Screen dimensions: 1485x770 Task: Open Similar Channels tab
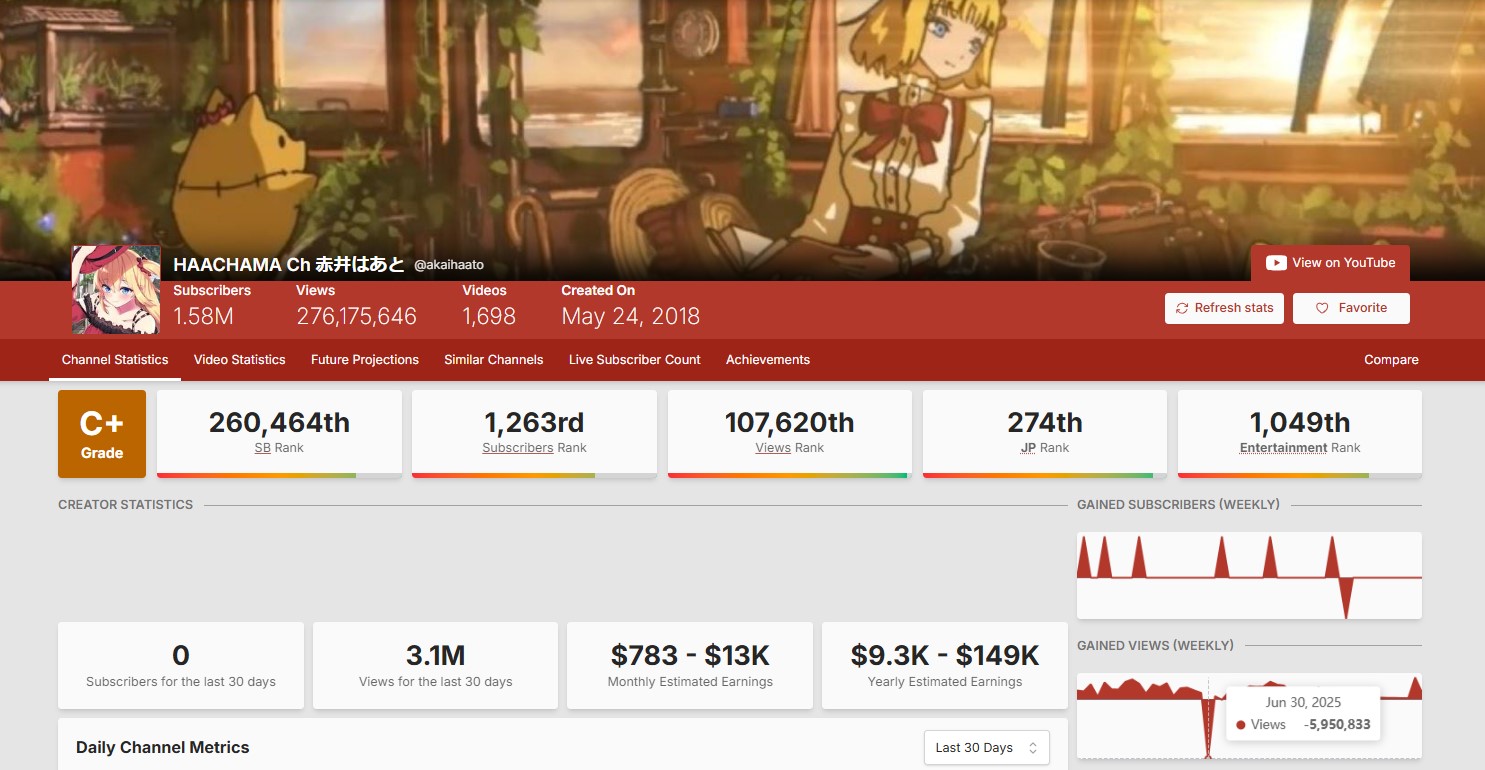494,360
